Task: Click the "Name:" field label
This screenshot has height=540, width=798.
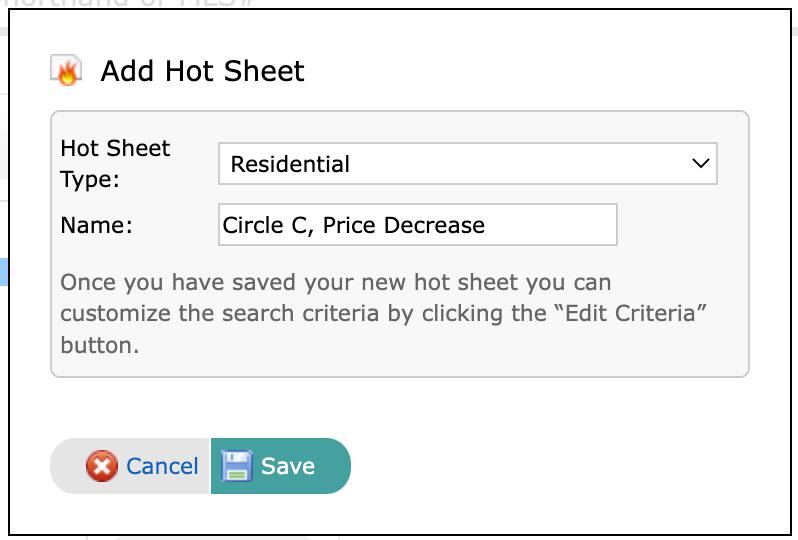Action: [x=96, y=225]
